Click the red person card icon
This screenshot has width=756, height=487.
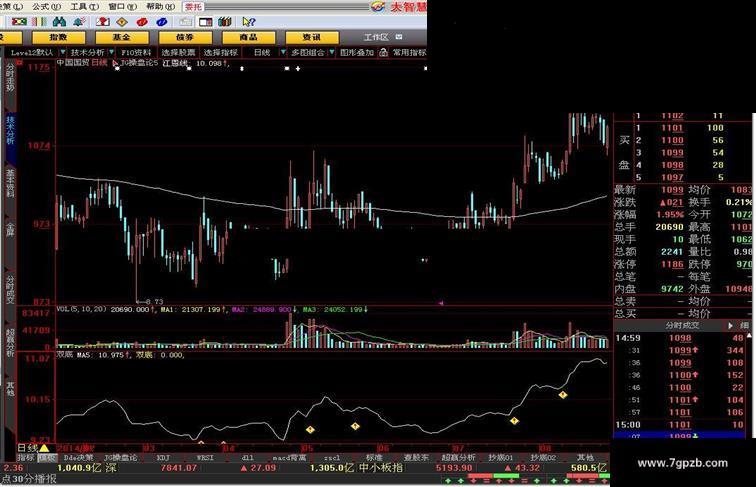103,22
